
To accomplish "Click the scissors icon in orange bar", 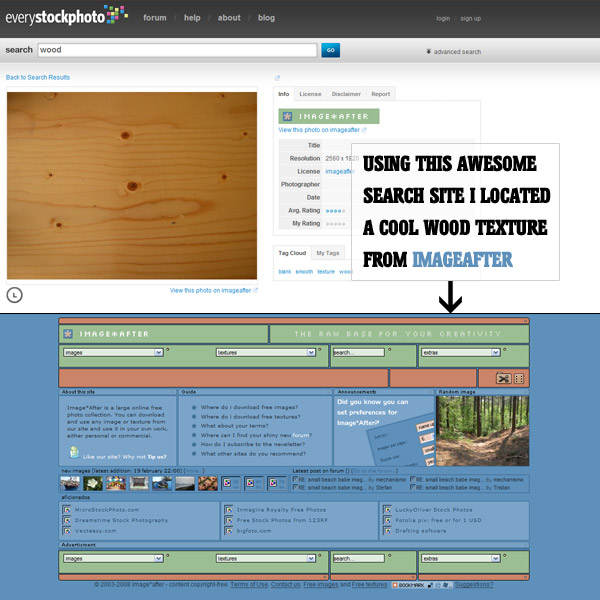I will pyautogui.click(x=502, y=378).
